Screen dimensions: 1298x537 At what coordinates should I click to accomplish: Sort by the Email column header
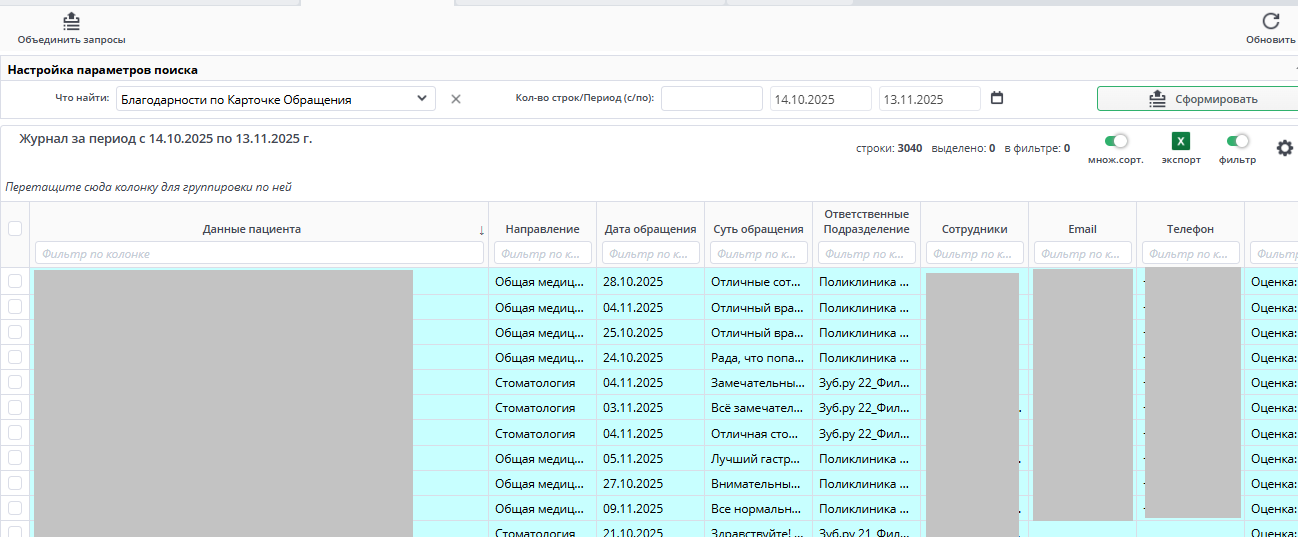coord(1083,229)
